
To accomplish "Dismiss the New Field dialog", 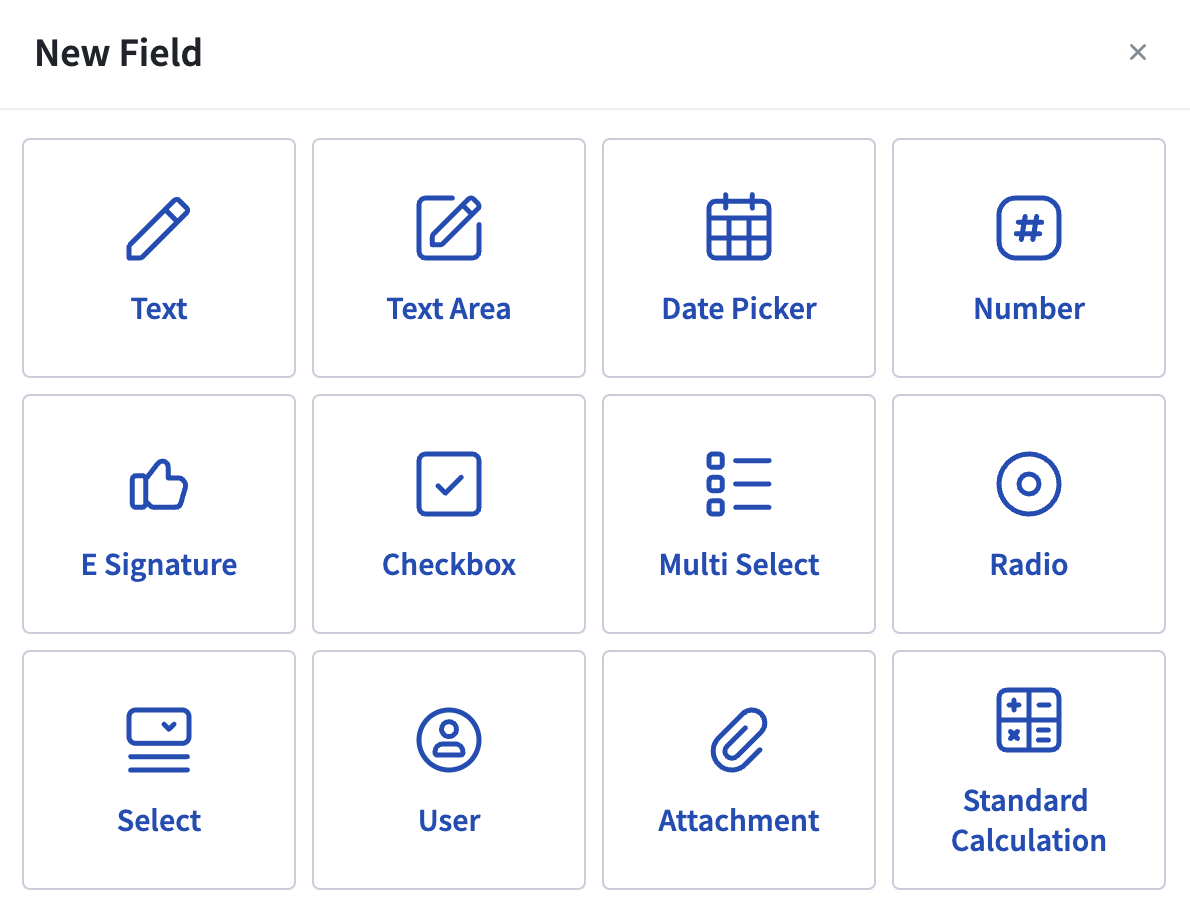I will pyautogui.click(x=1138, y=52).
